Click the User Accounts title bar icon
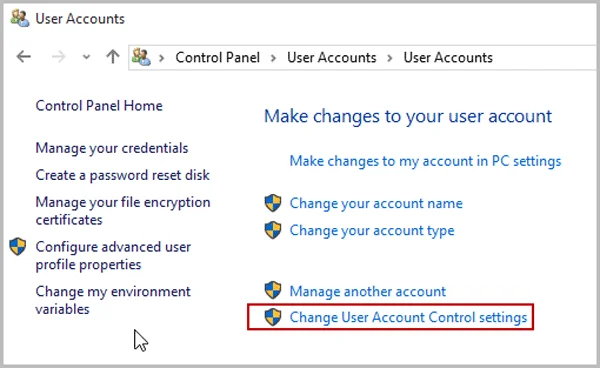This screenshot has height=368, width=600. (20, 18)
